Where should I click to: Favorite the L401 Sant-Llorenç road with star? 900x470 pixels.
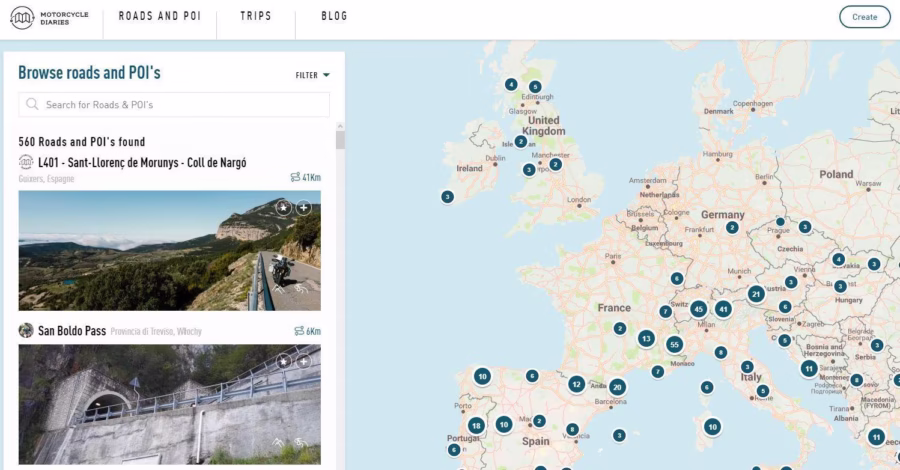(284, 208)
